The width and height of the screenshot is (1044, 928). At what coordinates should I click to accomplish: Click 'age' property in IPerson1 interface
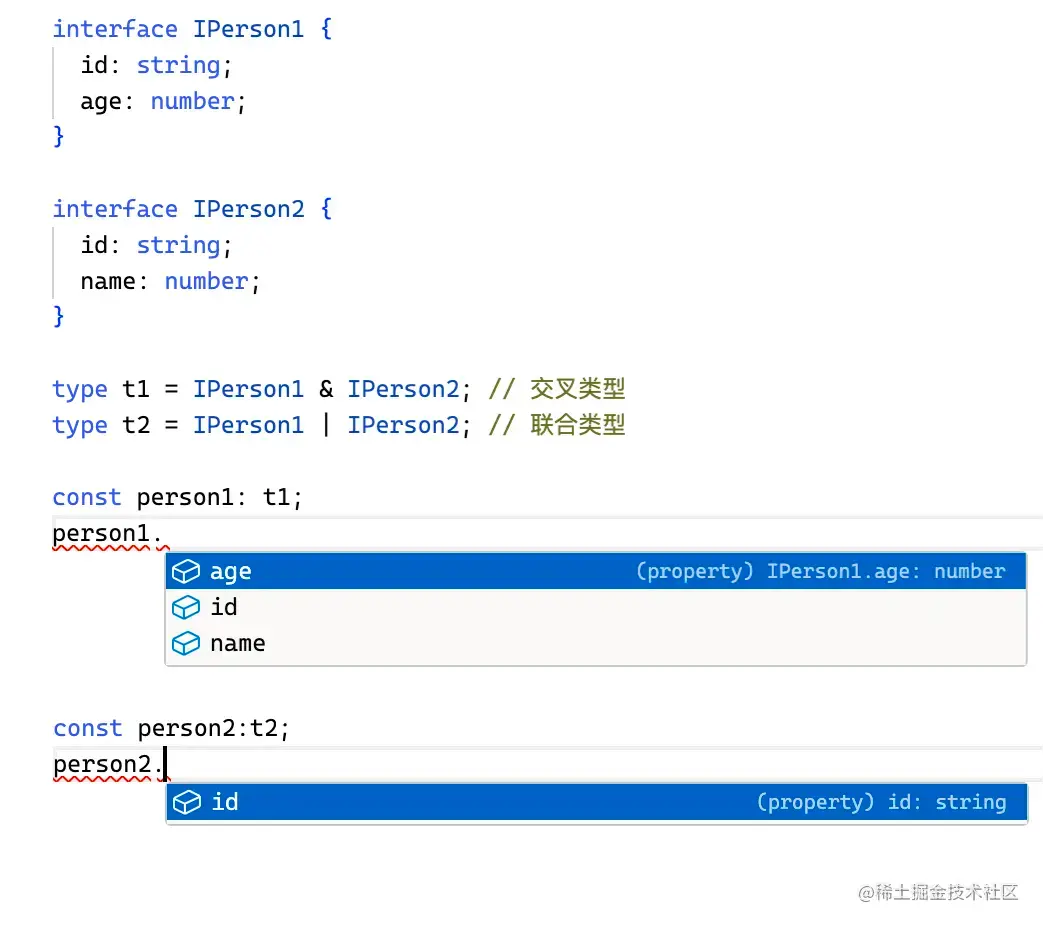click(101, 102)
